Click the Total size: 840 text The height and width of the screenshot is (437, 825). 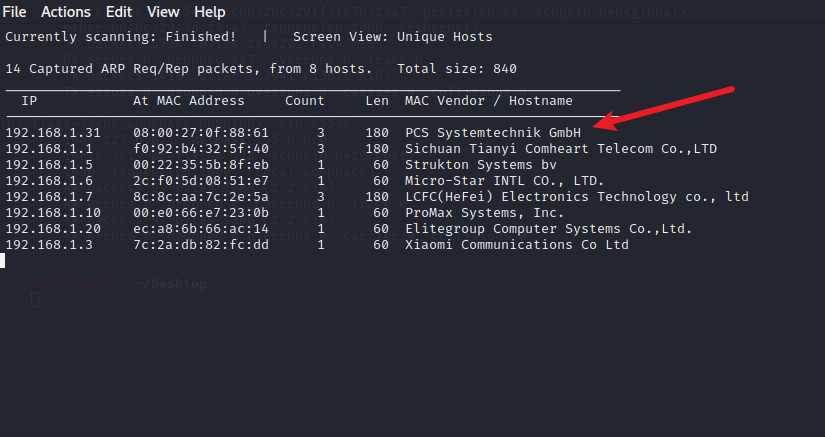click(x=457, y=69)
